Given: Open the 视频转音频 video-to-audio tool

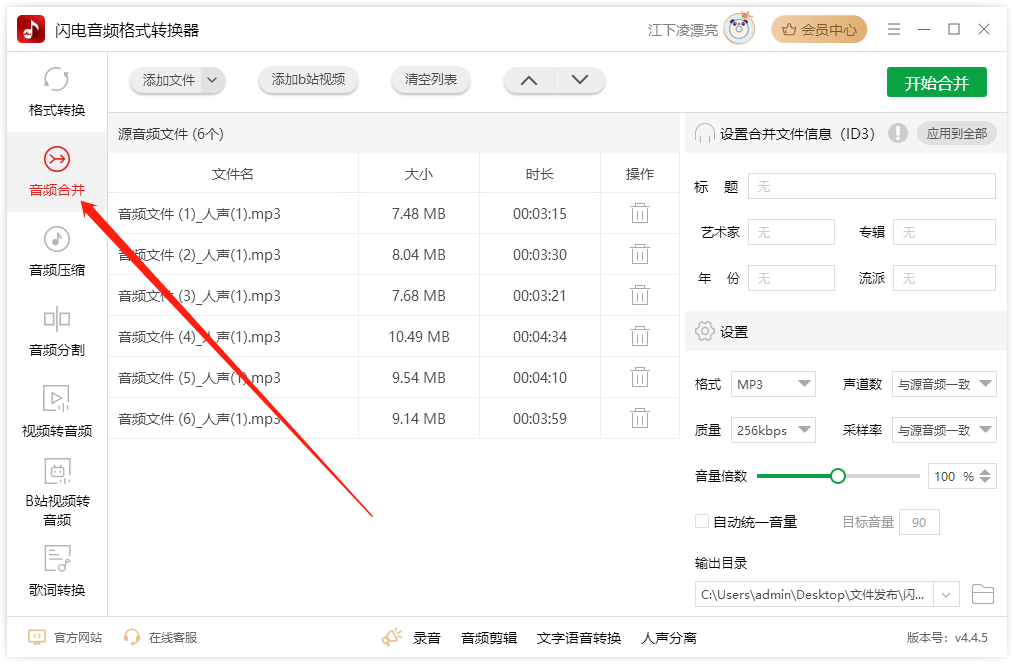Looking at the screenshot, I should (56, 410).
